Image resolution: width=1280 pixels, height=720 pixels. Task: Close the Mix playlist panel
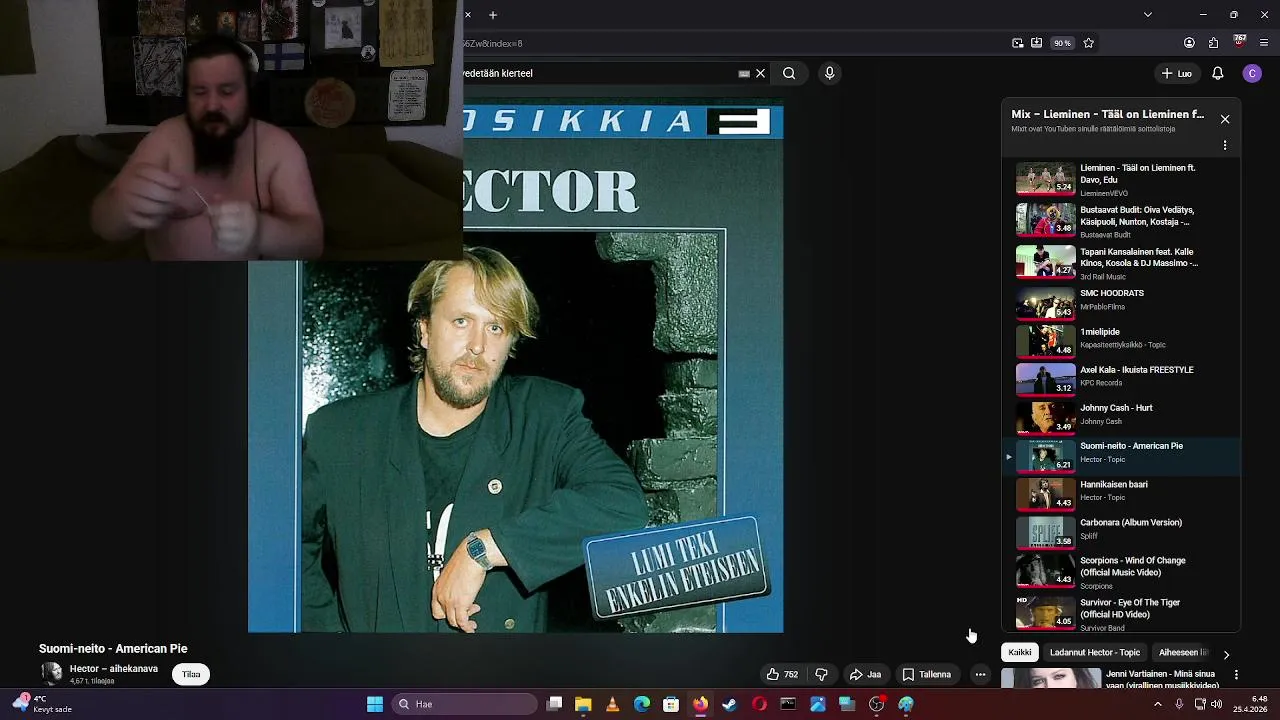(1225, 119)
